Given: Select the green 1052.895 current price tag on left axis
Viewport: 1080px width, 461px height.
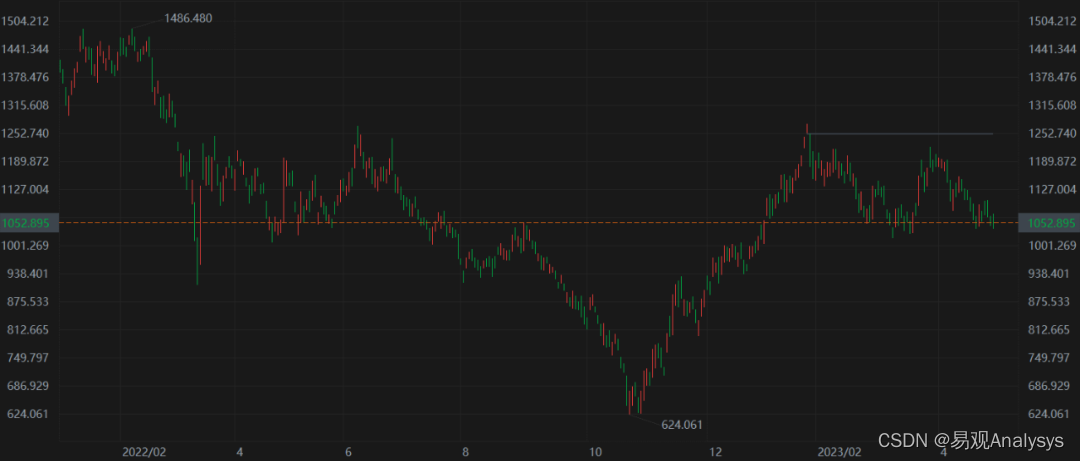Looking at the screenshot, I should click(x=29, y=223).
